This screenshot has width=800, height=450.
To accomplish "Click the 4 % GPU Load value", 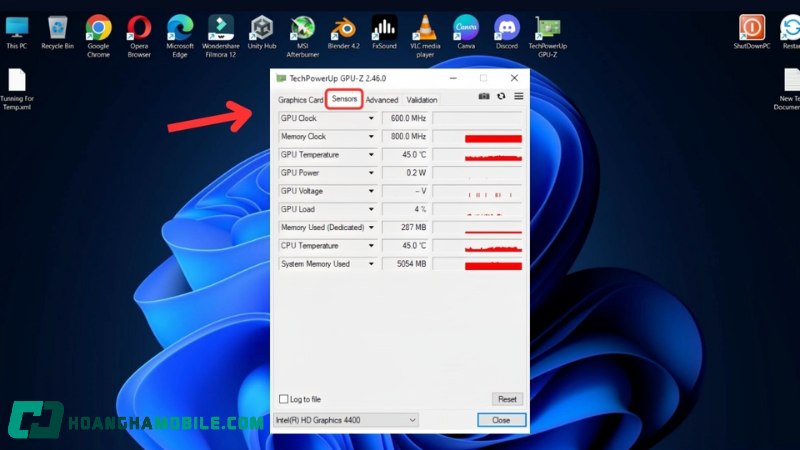I will pyautogui.click(x=406, y=209).
